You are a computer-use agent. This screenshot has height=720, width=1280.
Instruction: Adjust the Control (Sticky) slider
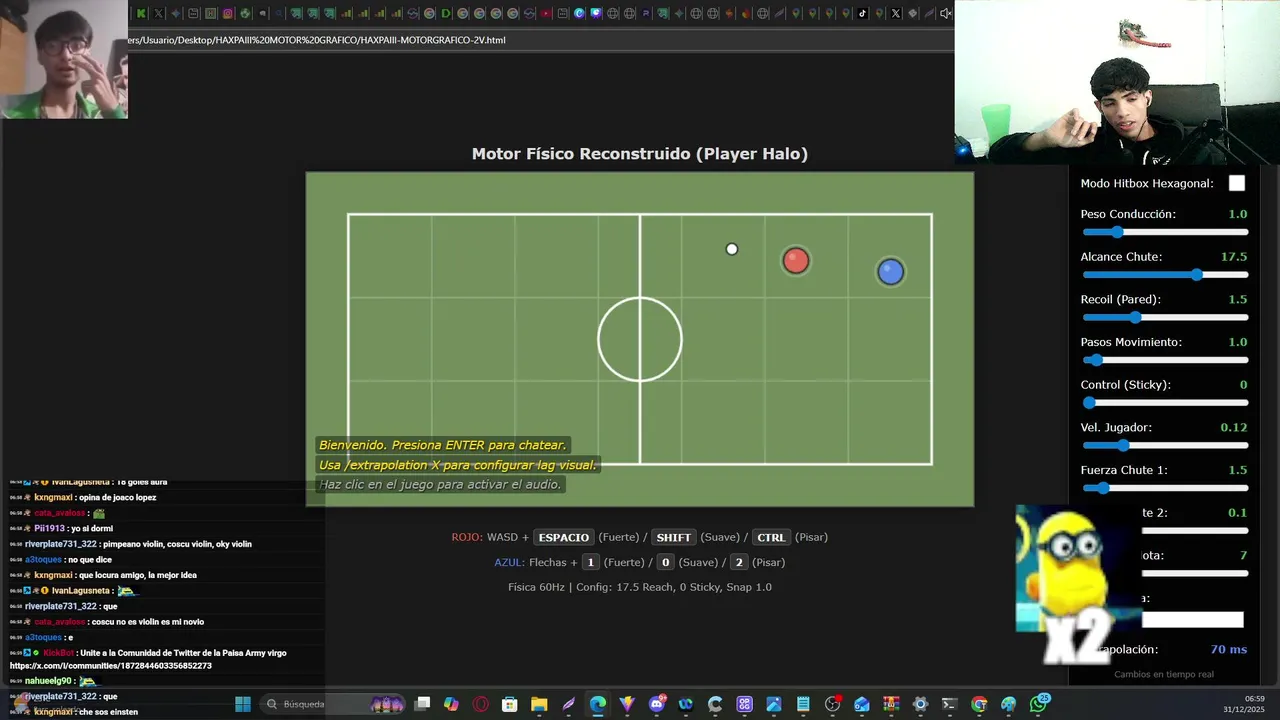tap(1165, 403)
